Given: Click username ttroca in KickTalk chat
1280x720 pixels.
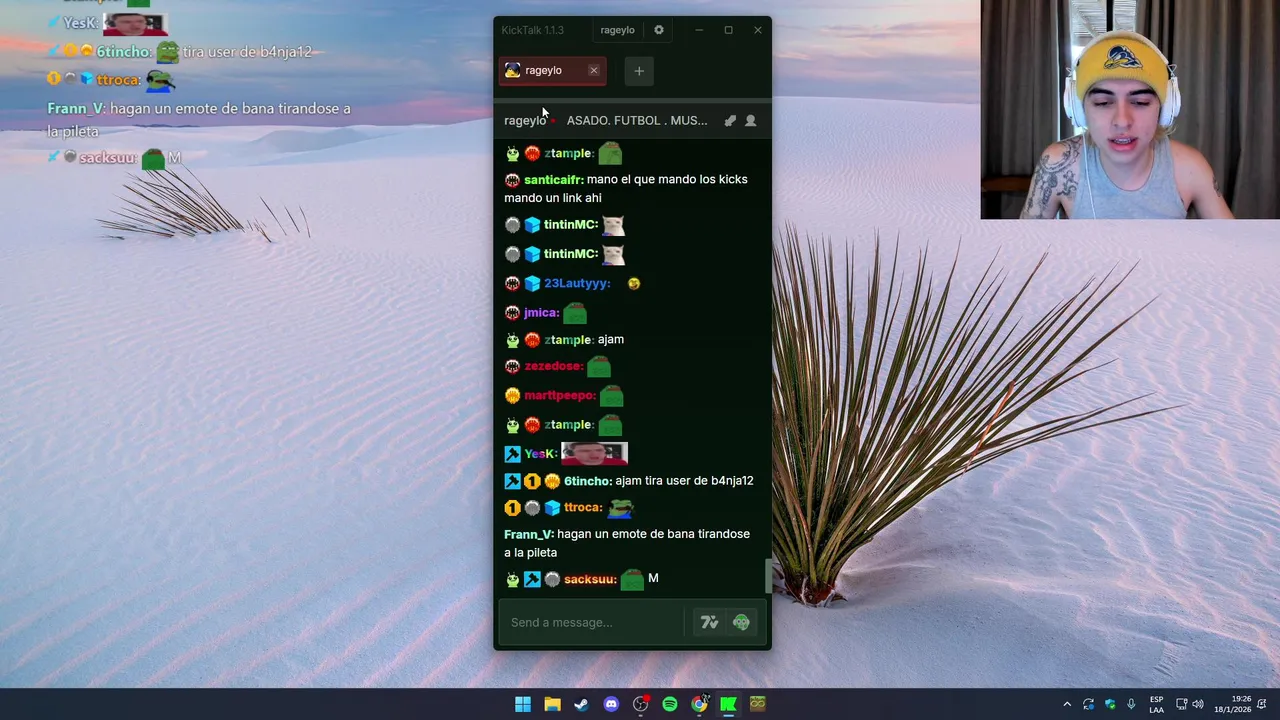Looking at the screenshot, I should 583,508.
